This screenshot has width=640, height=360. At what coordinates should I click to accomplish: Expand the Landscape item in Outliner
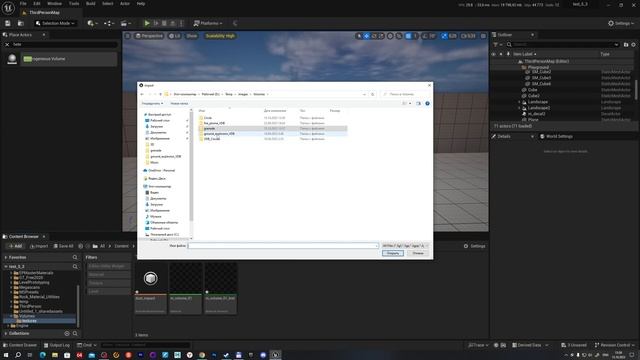(519, 102)
